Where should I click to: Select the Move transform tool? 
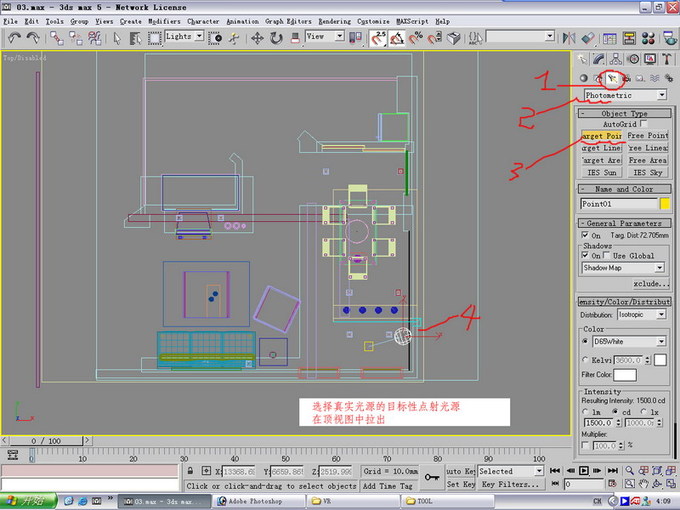(x=257, y=37)
